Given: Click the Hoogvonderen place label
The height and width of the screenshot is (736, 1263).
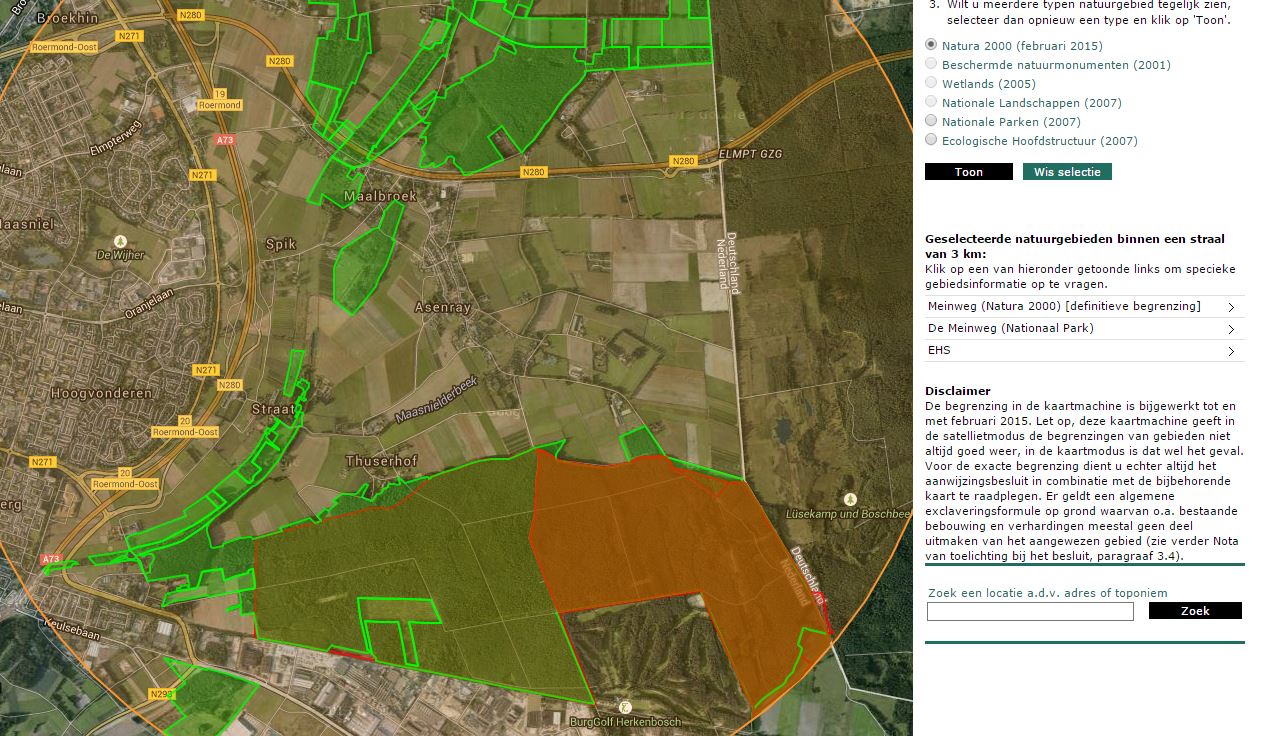Looking at the screenshot, I should point(101,393).
